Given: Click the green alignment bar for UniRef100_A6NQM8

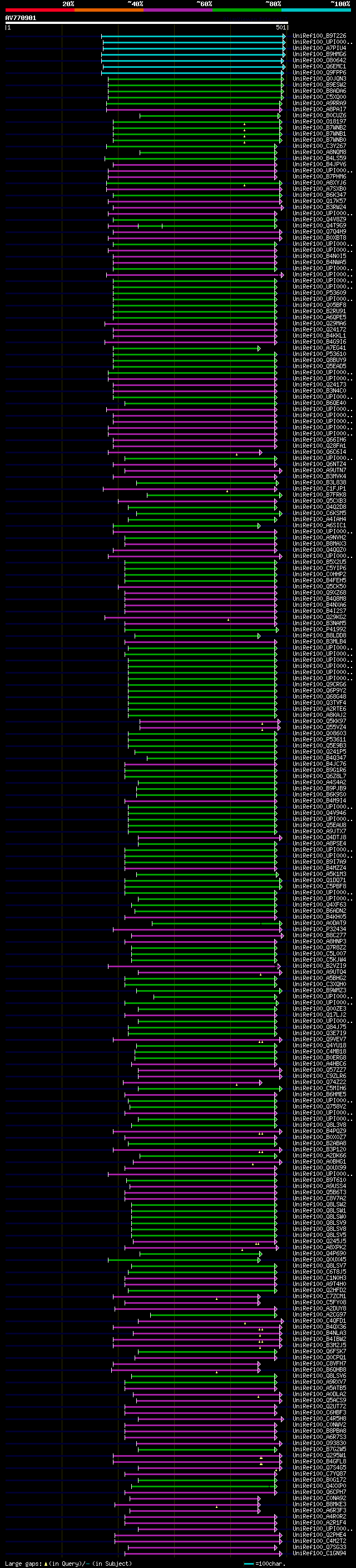Looking at the screenshot, I should click(207, 152).
